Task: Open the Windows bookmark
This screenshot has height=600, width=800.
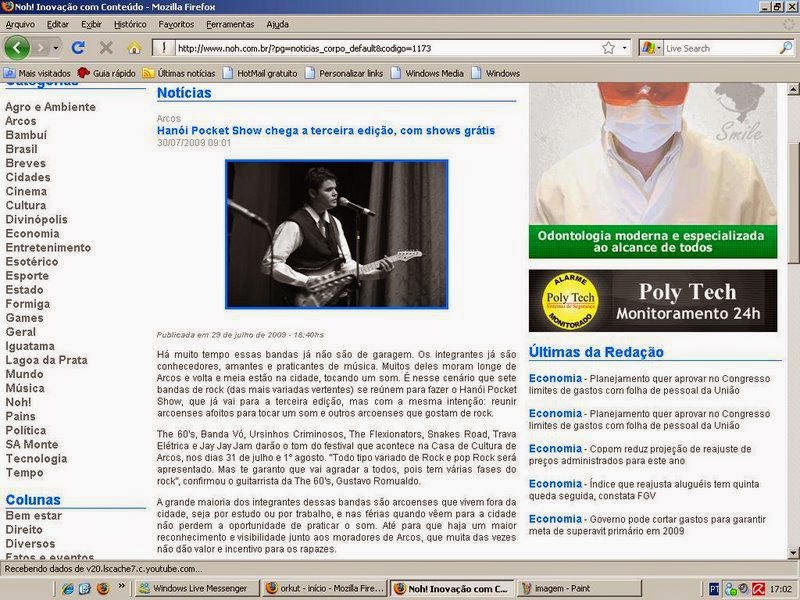Action: (496, 73)
